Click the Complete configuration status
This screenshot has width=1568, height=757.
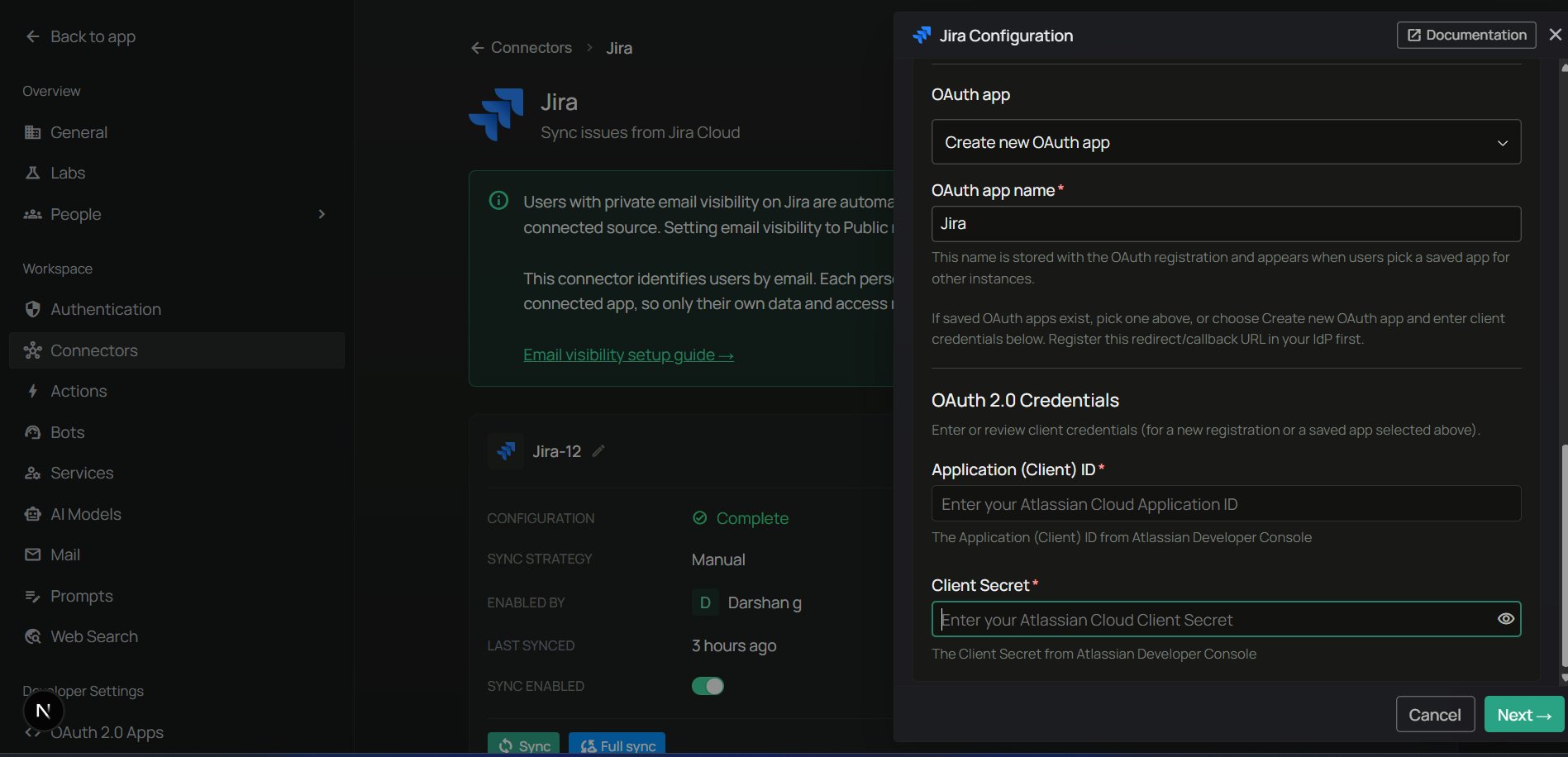pyautogui.click(x=752, y=518)
